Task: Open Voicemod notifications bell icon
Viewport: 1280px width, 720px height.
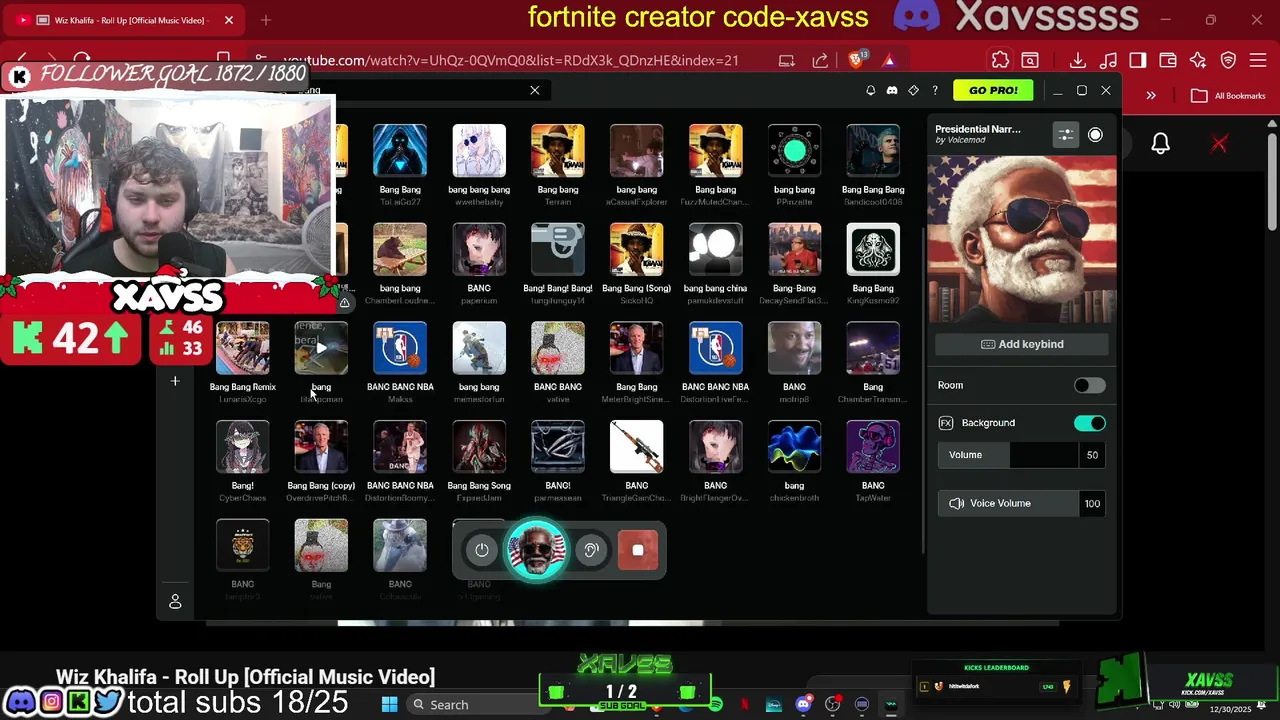Action: pyautogui.click(x=870, y=90)
